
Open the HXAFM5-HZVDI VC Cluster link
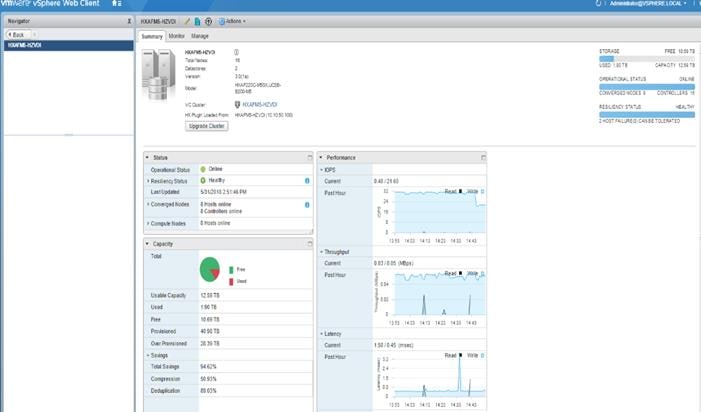point(260,105)
